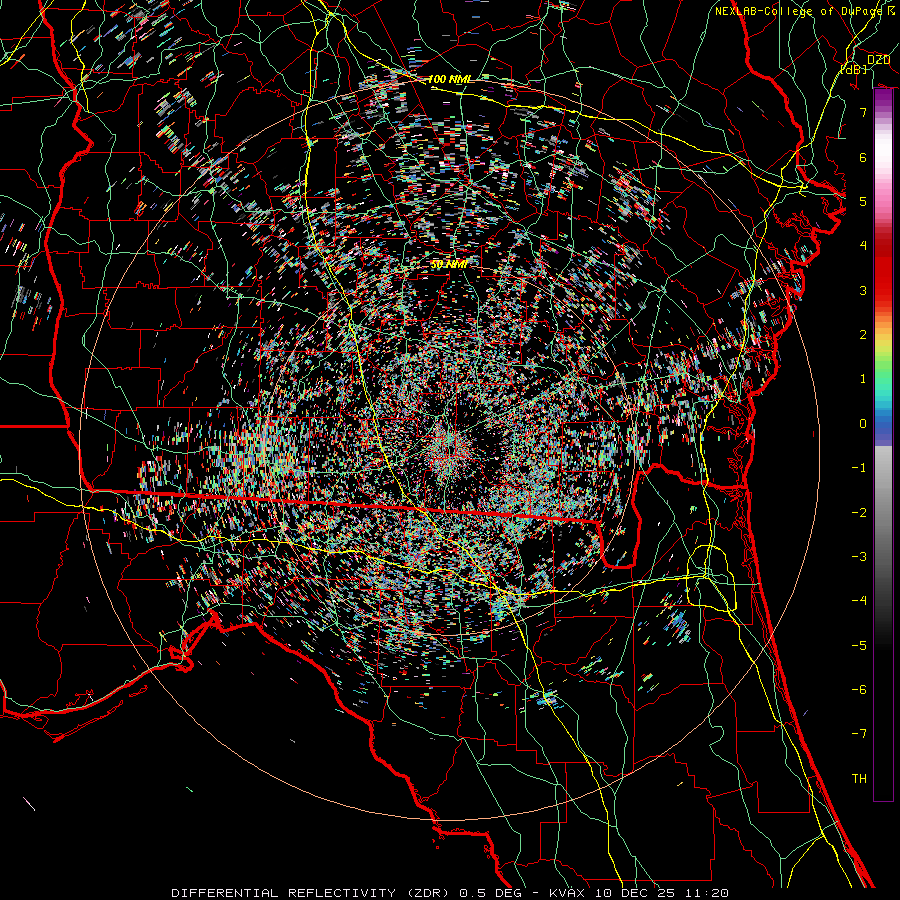This screenshot has width=900, height=900.
Task: Click the -2 value on the dB scale
Action: pyautogui.click(x=859, y=513)
